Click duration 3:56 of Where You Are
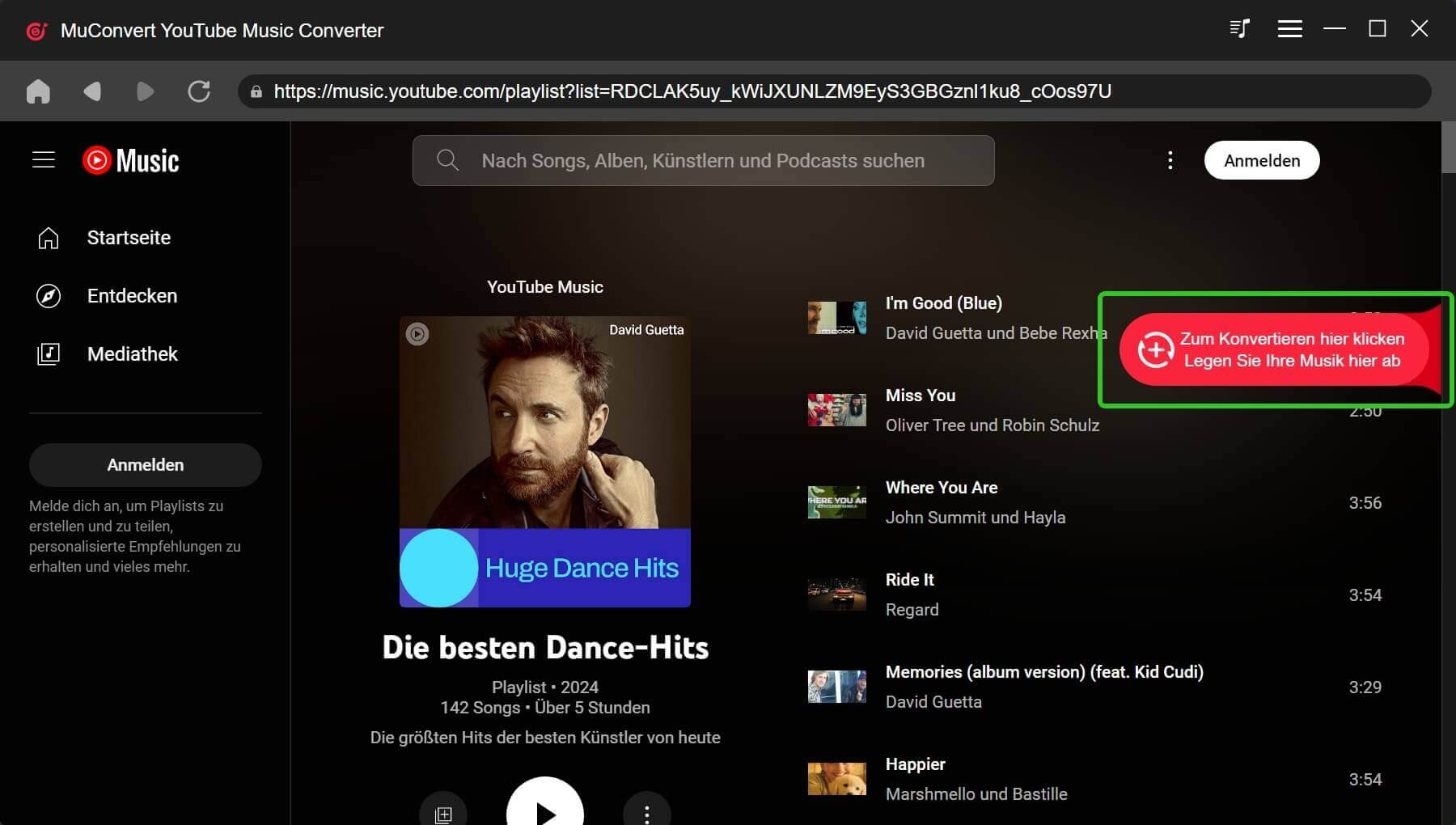This screenshot has width=1456, height=825. click(1365, 503)
